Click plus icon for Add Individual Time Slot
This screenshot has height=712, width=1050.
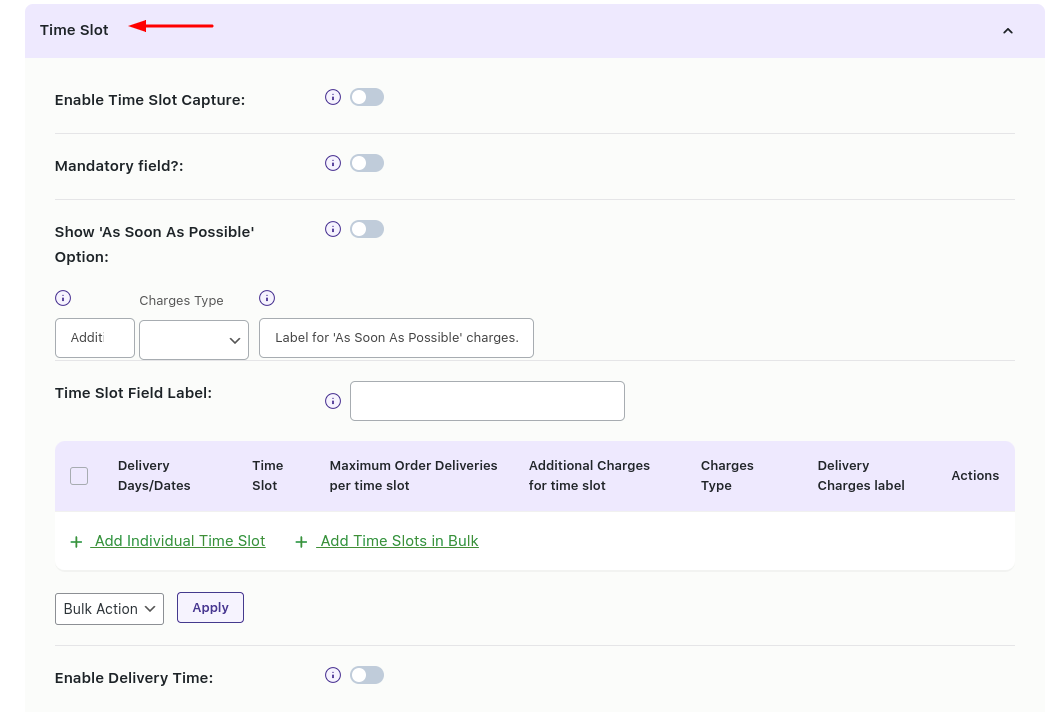[76, 542]
